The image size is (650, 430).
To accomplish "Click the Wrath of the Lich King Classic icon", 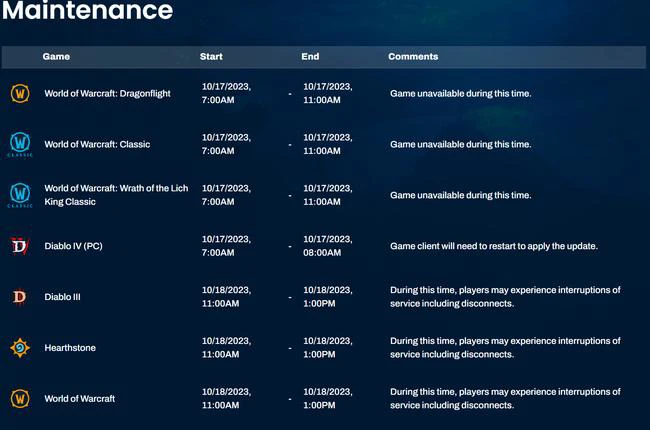I will click(x=20, y=195).
